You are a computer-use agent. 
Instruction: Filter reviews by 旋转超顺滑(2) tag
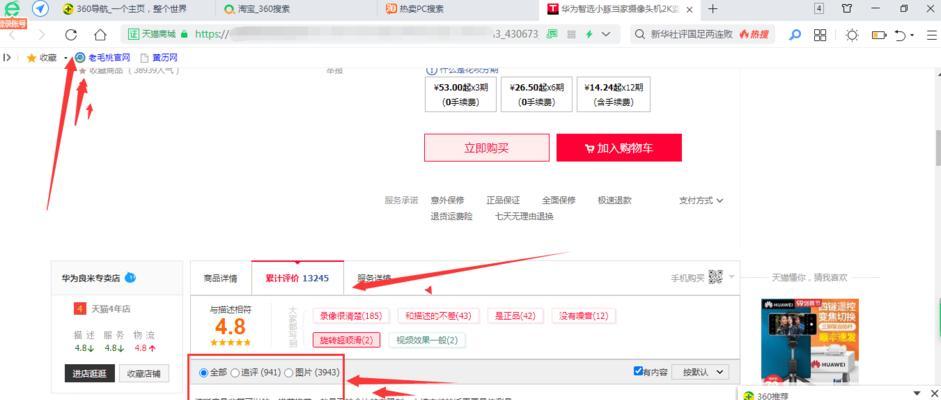[x=346, y=340]
